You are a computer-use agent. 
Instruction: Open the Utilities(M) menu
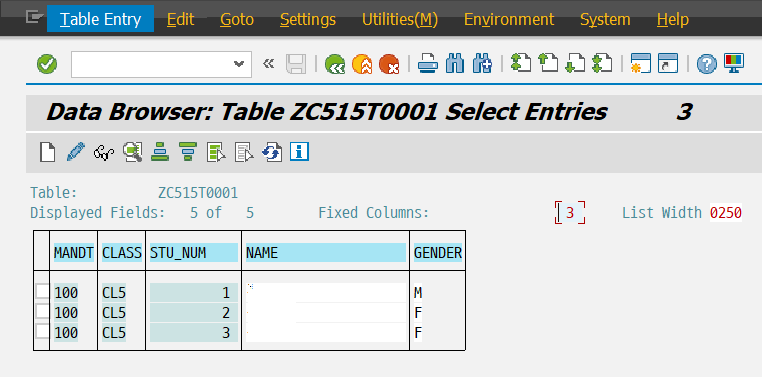click(x=400, y=19)
